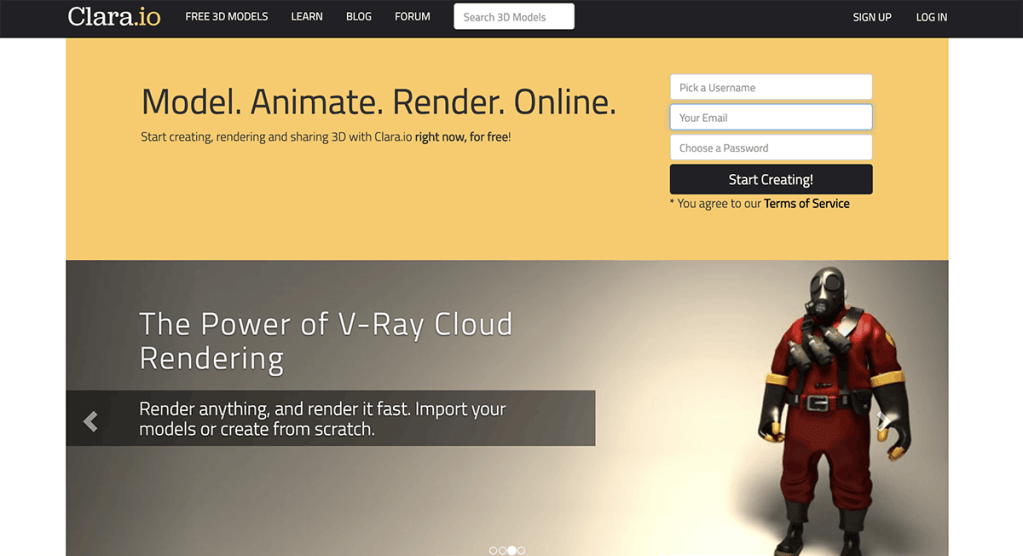Viewport: 1023px width, 556px height.
Task: Jump to the fourth carousel slide dot
Action: (x=521, y=550)
